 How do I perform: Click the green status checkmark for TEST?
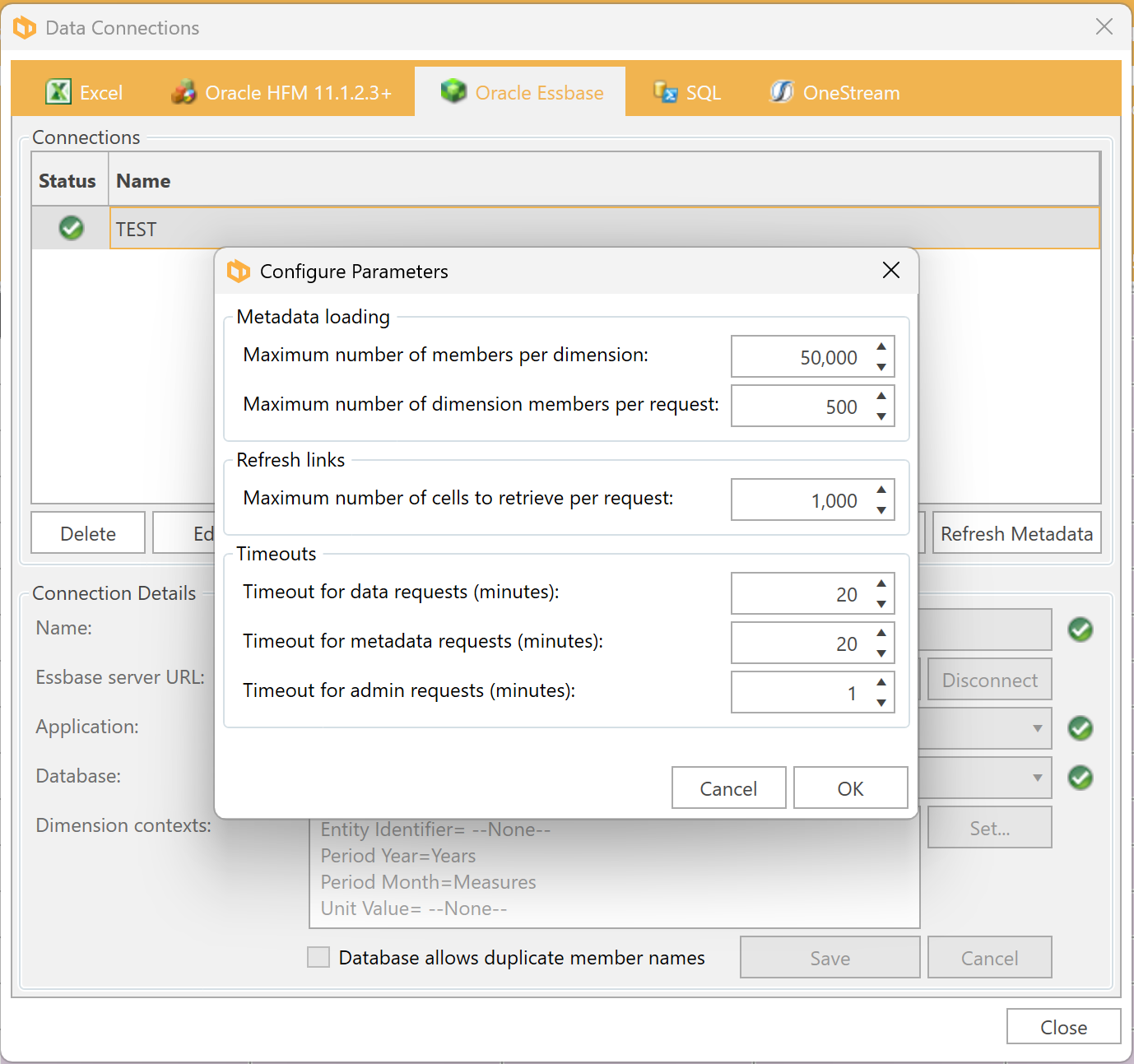click(x=72, y=228)
